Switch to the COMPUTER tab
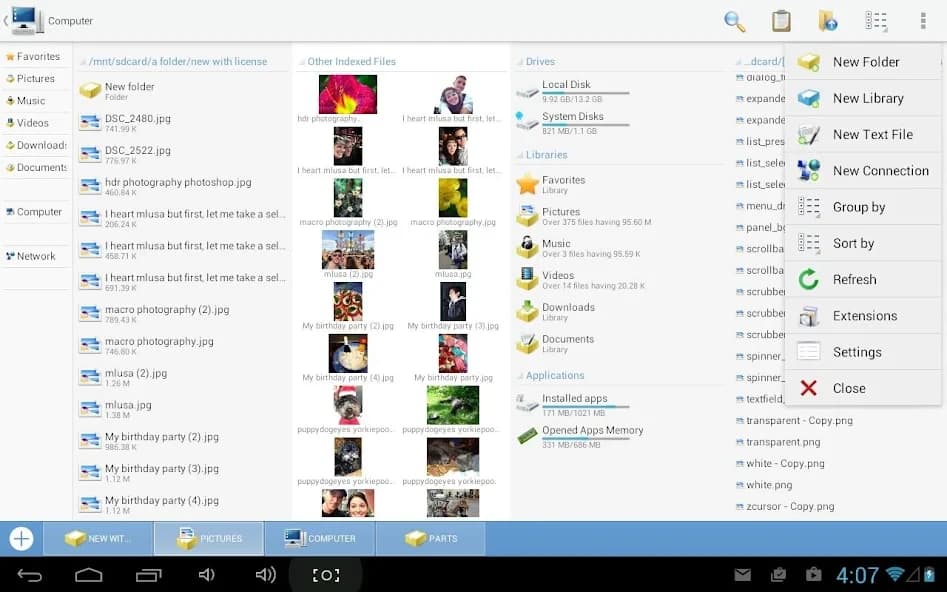947x592 pixels. coord(320,538)
